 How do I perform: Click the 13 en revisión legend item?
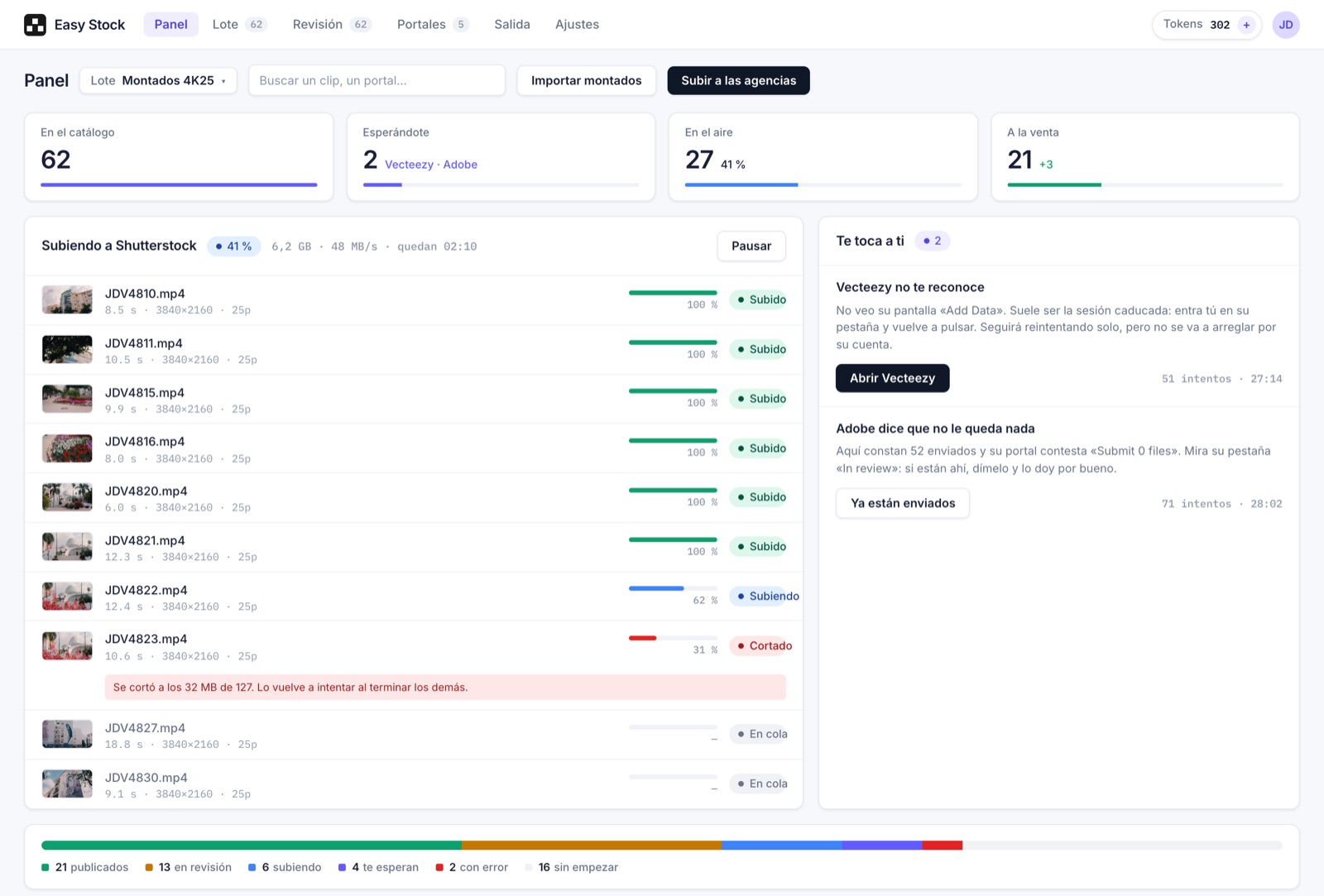coord(189,867)
